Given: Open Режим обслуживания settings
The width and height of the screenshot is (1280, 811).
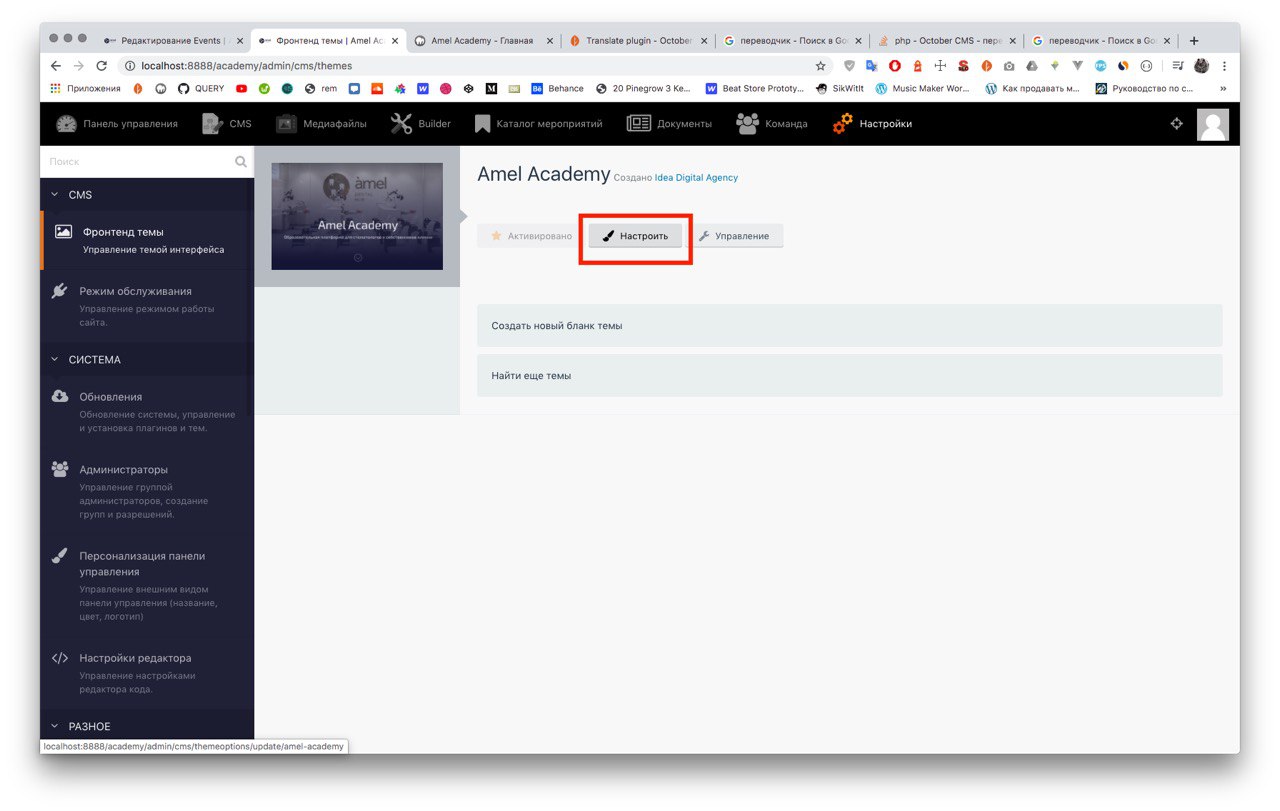Looking at the screenshot, I should pyautogui.click(x=147, y=306).
